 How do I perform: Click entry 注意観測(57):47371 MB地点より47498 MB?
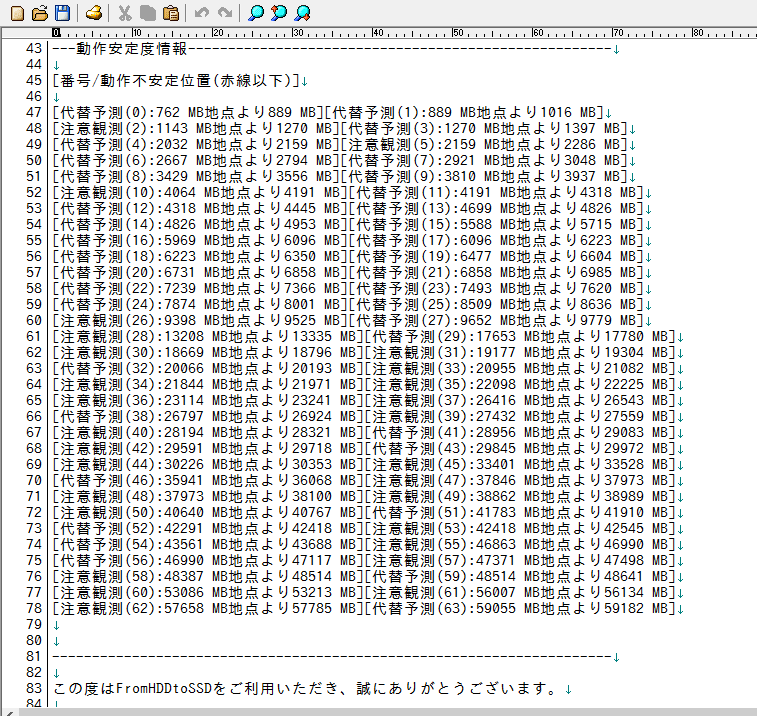coord(520,561)
